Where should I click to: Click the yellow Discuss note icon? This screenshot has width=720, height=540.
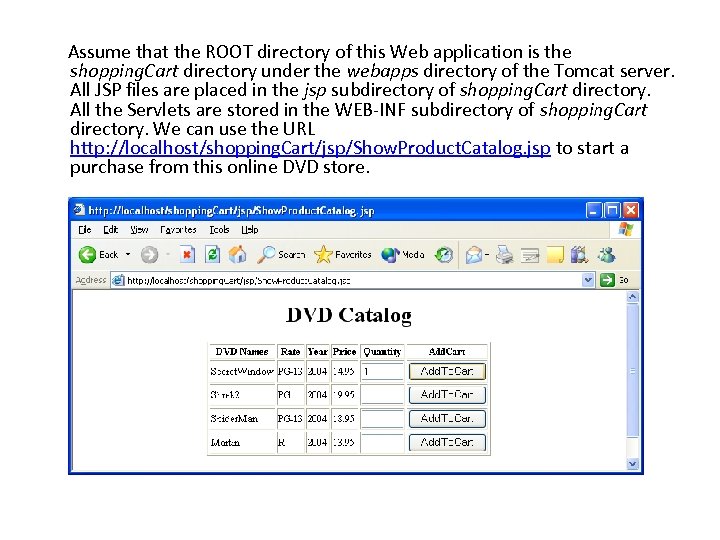(x=555, y=254)
